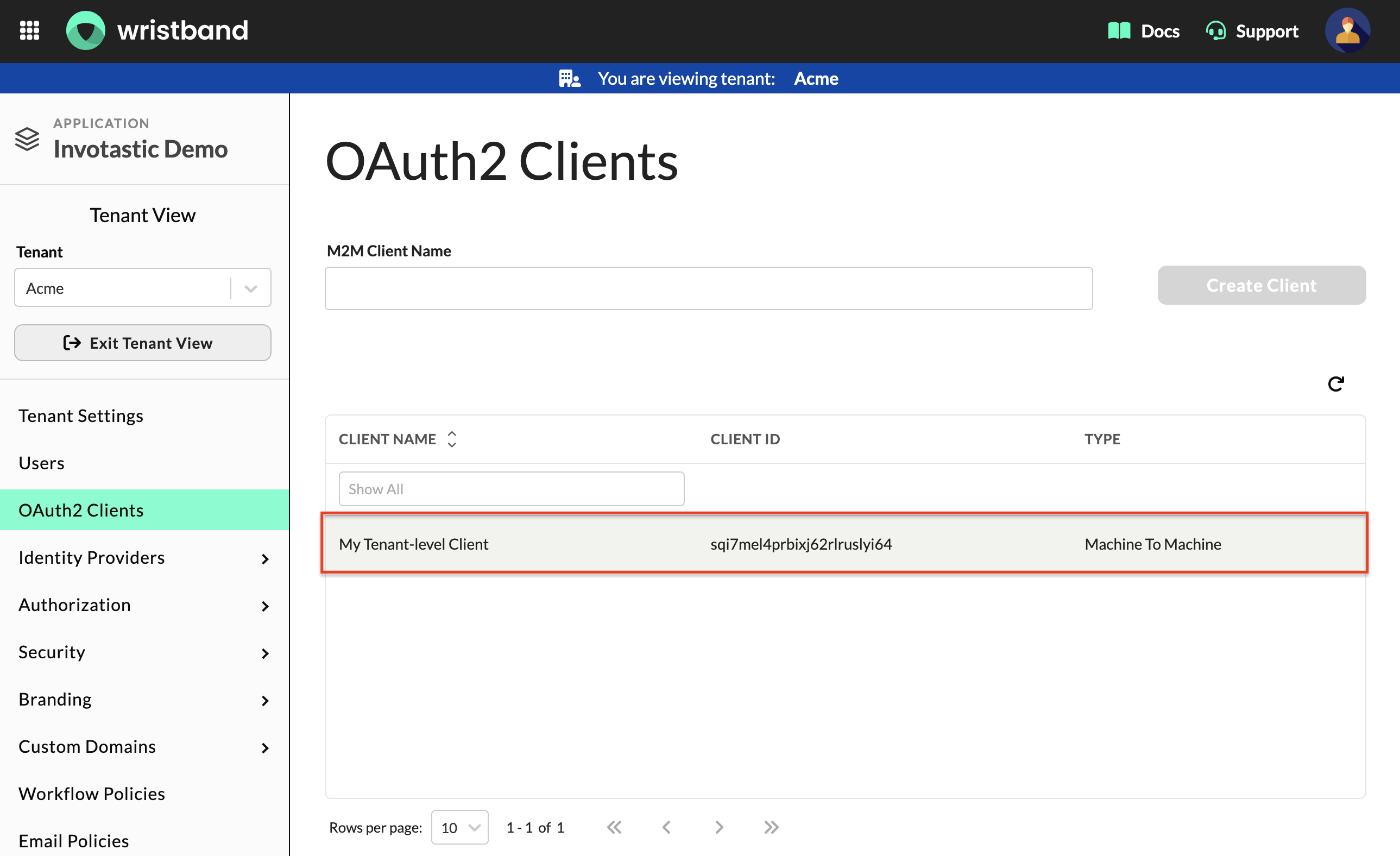Screen dimensions: 1400x856
Task: Click the tenant building icon in banner
Action: pos(569,78)
